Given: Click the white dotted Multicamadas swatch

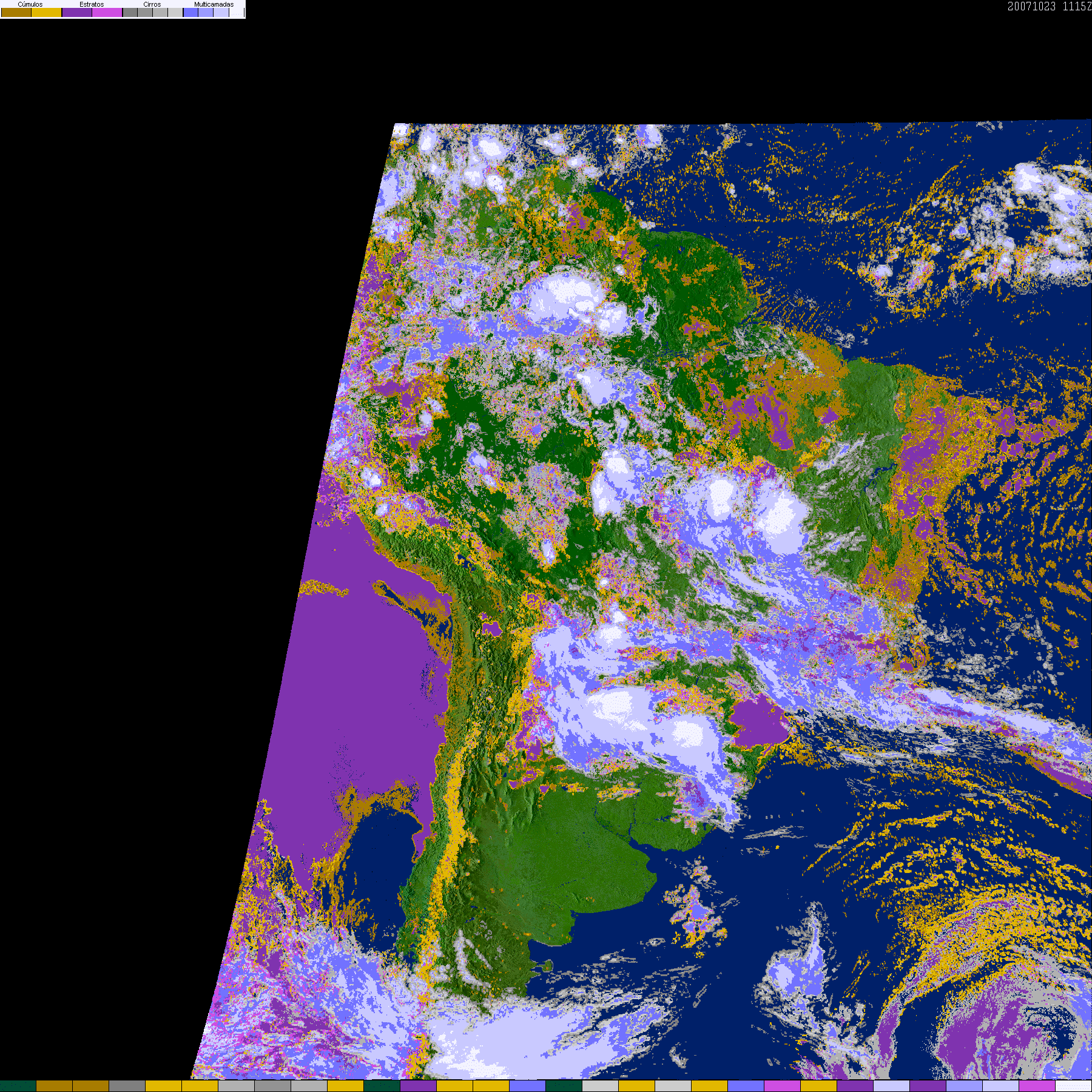Looking at the screenshot, I should pos(237,12).
